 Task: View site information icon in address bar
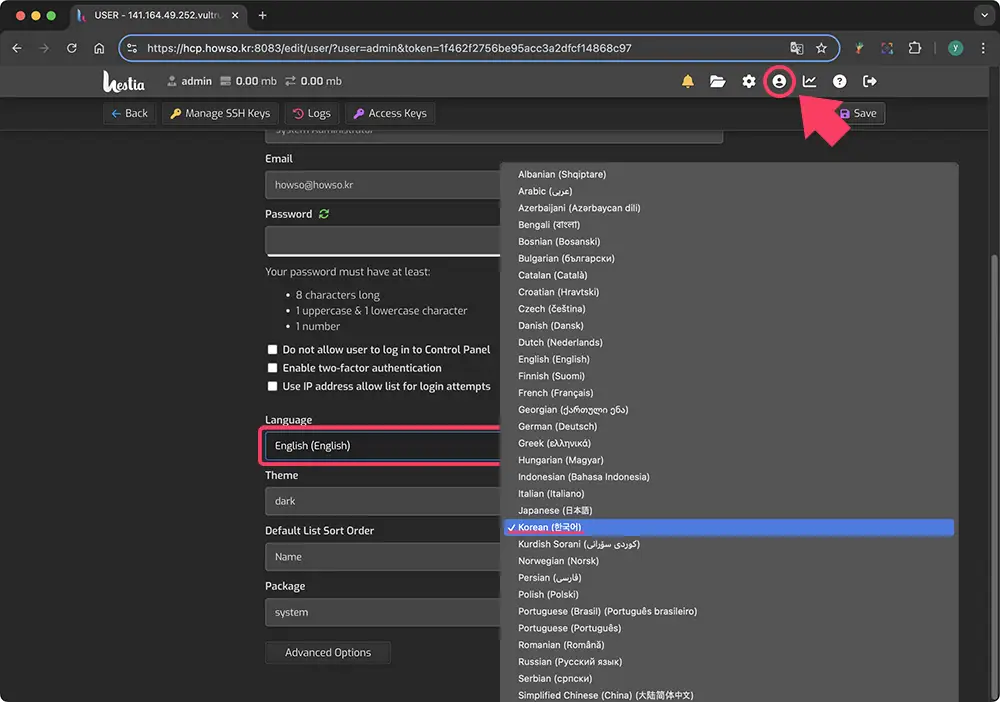[x=132, y=48]
